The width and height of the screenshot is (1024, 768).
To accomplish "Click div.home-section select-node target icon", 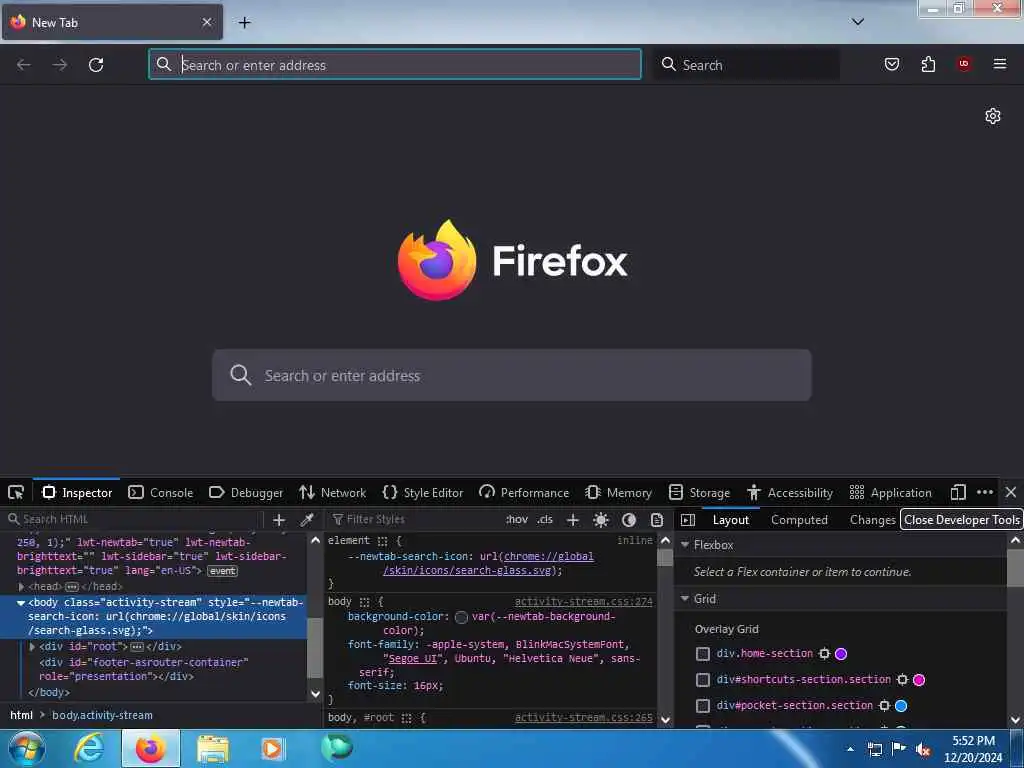I will click(x=825, y=654).
